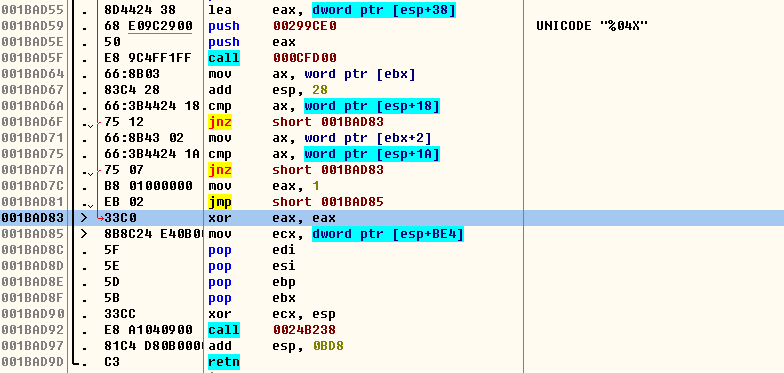Click the pop ebp instruction
This screenshot has height=373, width=784.
[x=252, y=282]
